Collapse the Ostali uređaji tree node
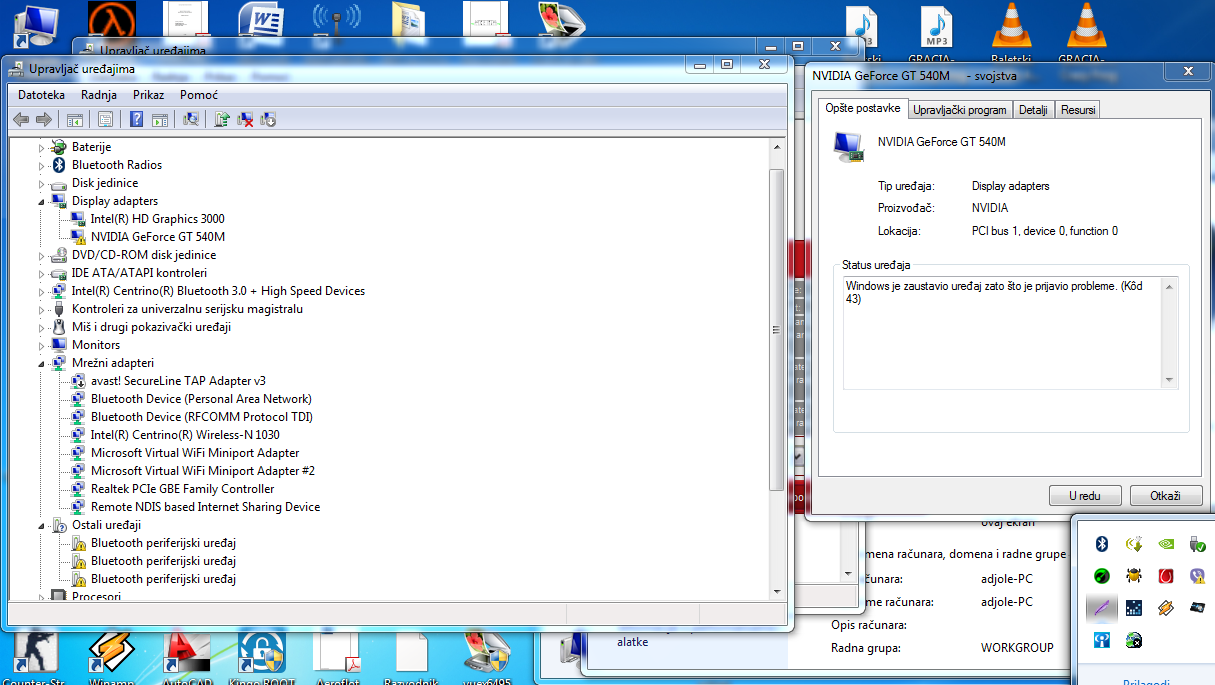The height and width of the screenshot is (685, 1215). [x=42, y=525]
